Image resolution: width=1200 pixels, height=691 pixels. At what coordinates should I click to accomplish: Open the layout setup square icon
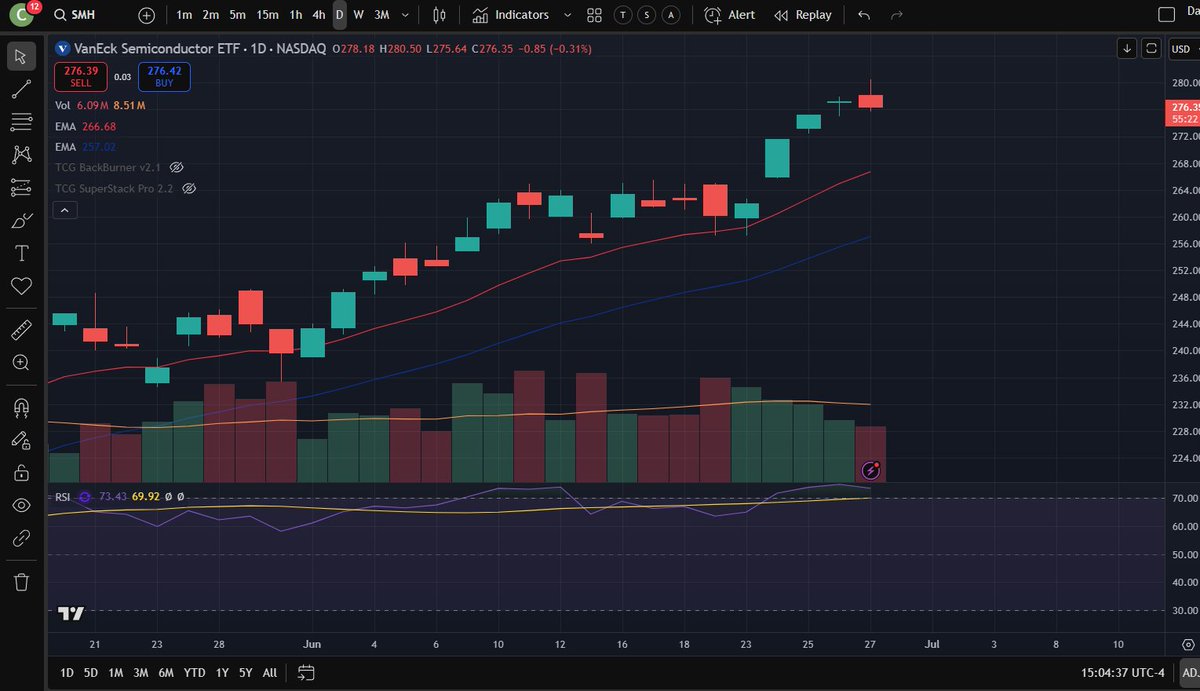(1166, 14)
